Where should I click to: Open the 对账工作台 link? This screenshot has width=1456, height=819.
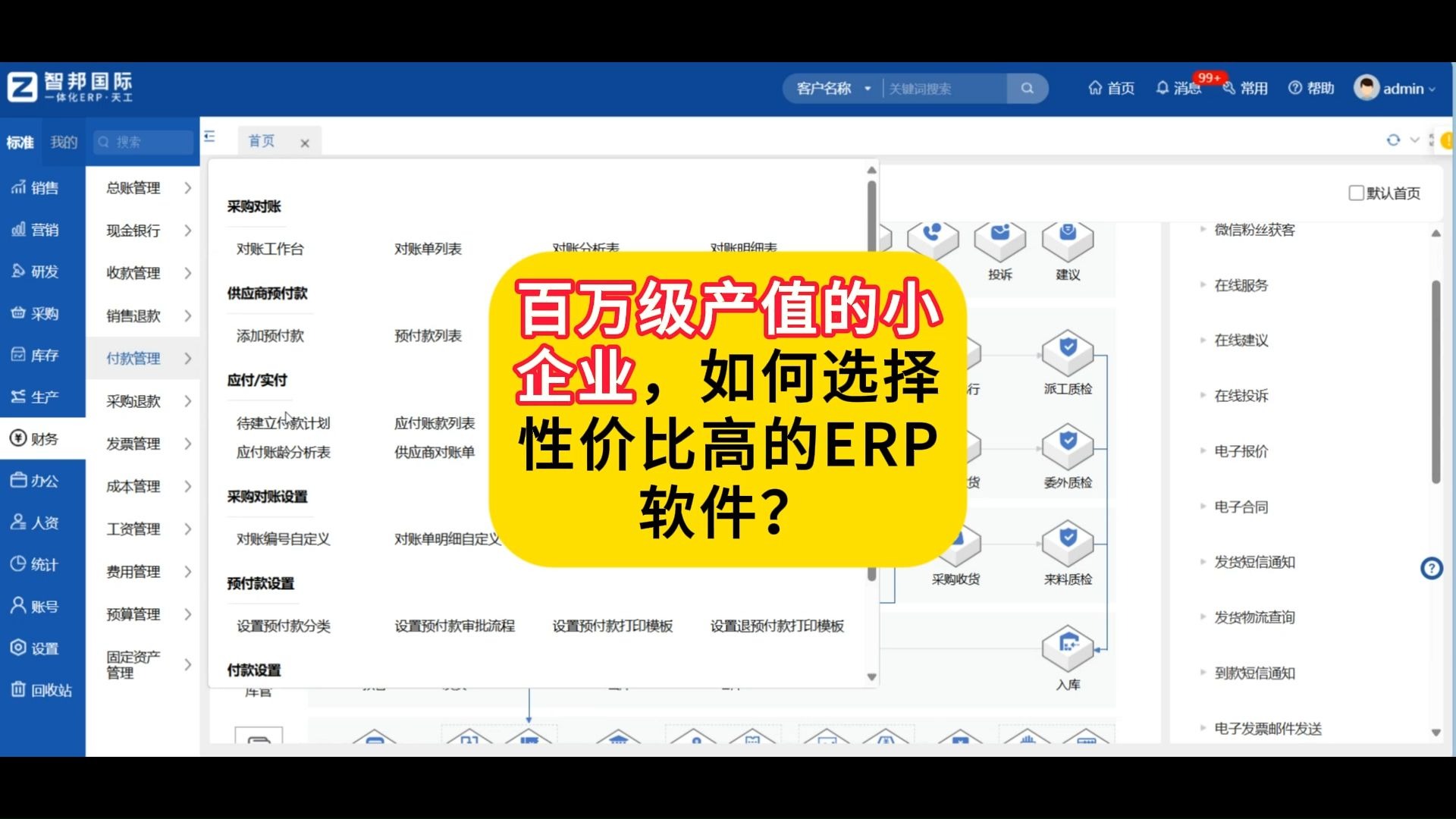coord(269,248)
